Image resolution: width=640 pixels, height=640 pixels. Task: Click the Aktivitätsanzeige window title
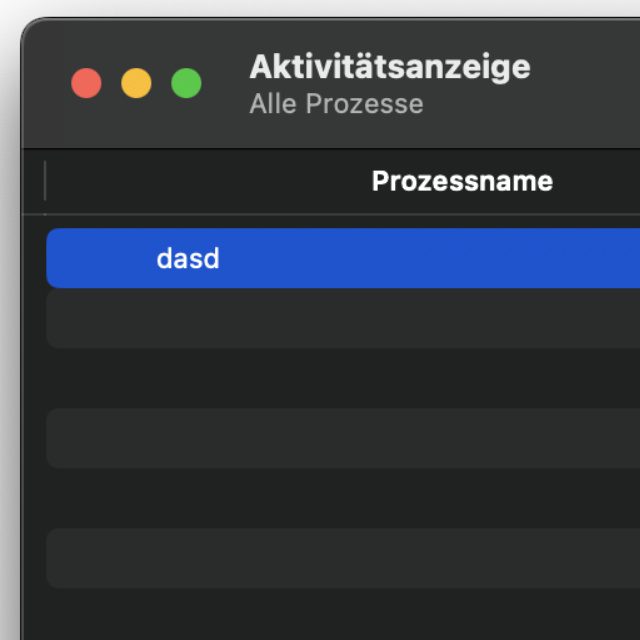(x=389, y=67)
